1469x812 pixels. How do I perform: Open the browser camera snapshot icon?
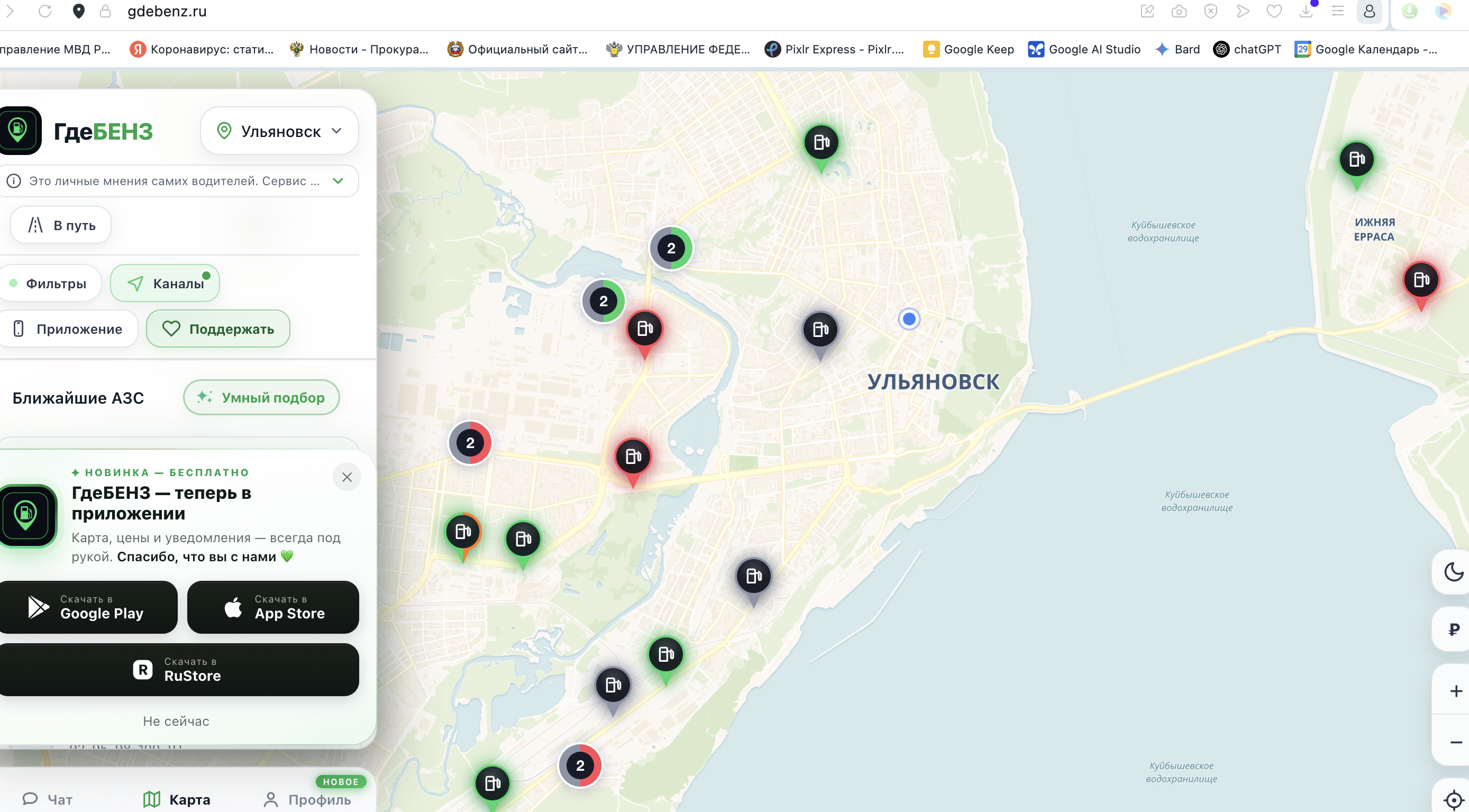[x=1179, y=12]
